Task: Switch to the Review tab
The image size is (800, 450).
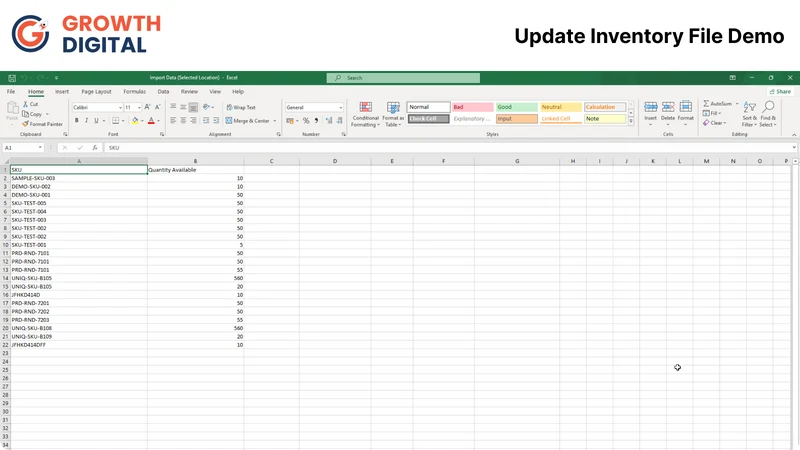Action: point(189,92)
